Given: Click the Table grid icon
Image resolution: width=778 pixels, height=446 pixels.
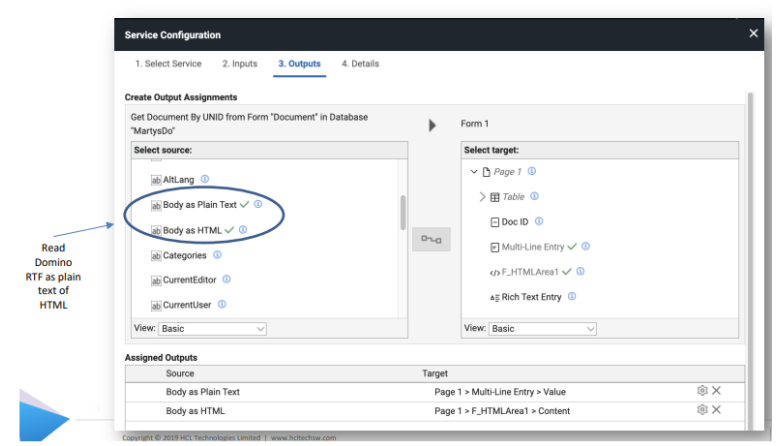Looking at the screenshot, I should click(495, 197).
